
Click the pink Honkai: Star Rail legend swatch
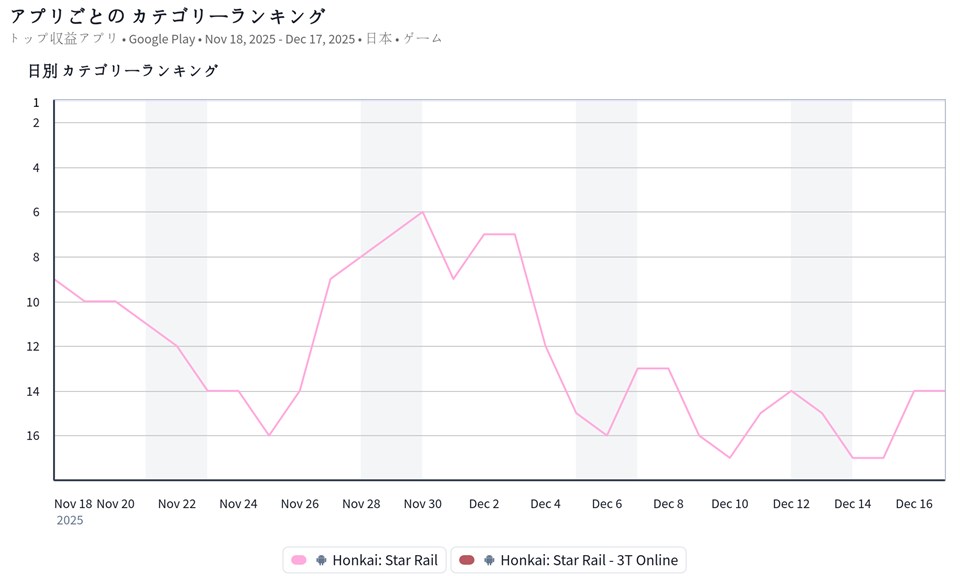click(299, 560)
